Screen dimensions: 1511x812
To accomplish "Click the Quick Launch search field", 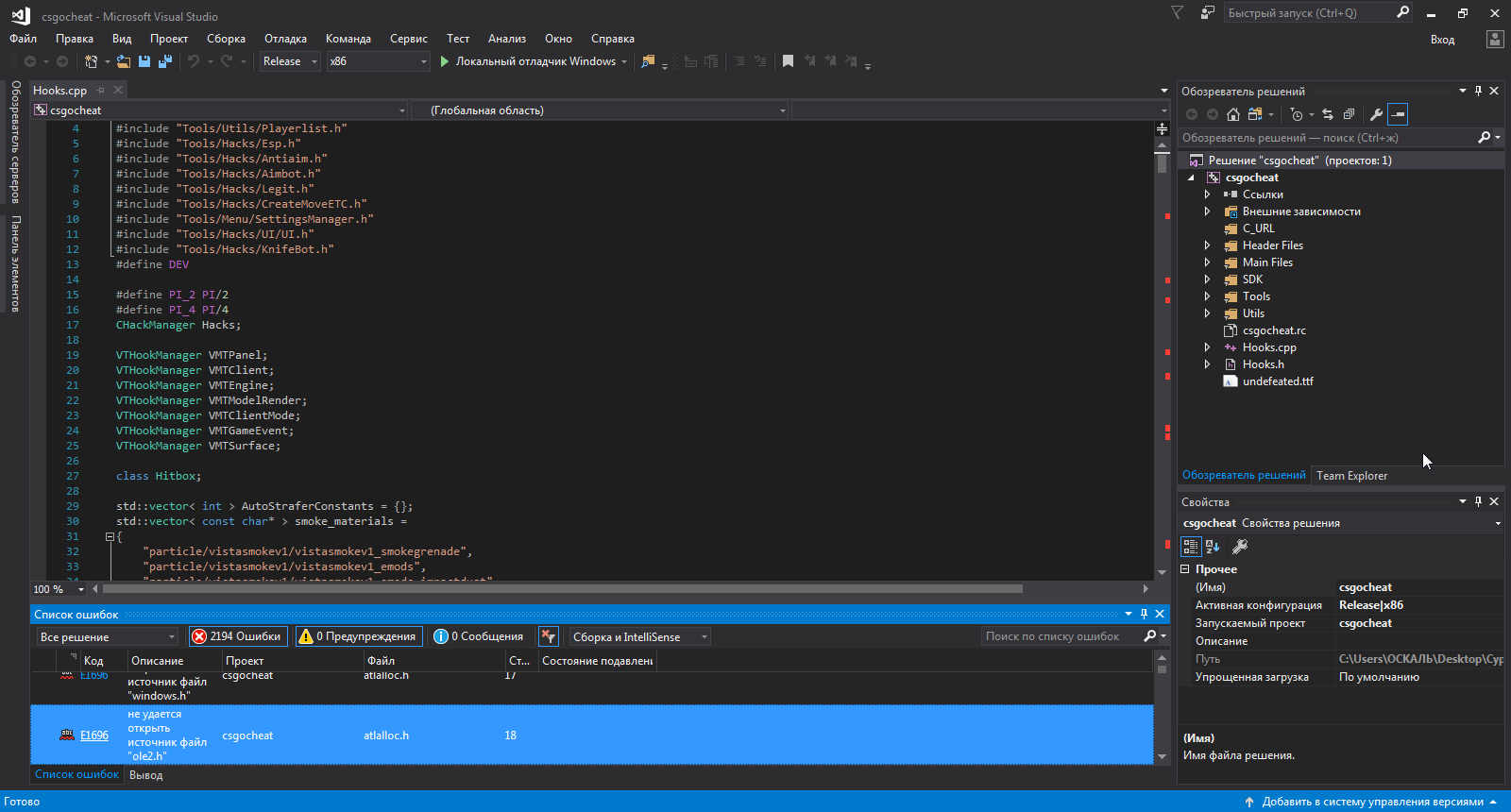I will pos(1308,12).
